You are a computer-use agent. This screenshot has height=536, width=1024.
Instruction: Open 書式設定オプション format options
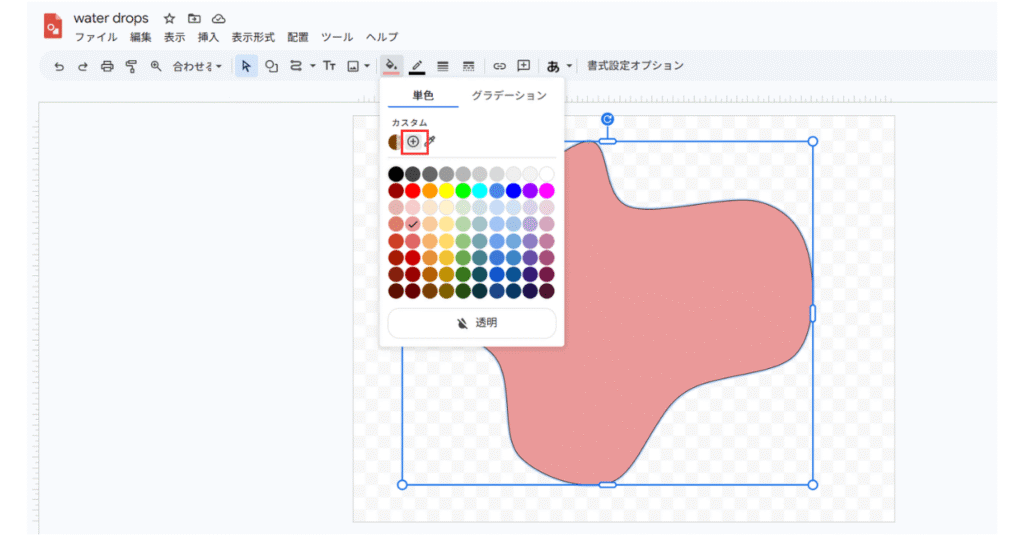pyautogui.click(x=635, y=66)
